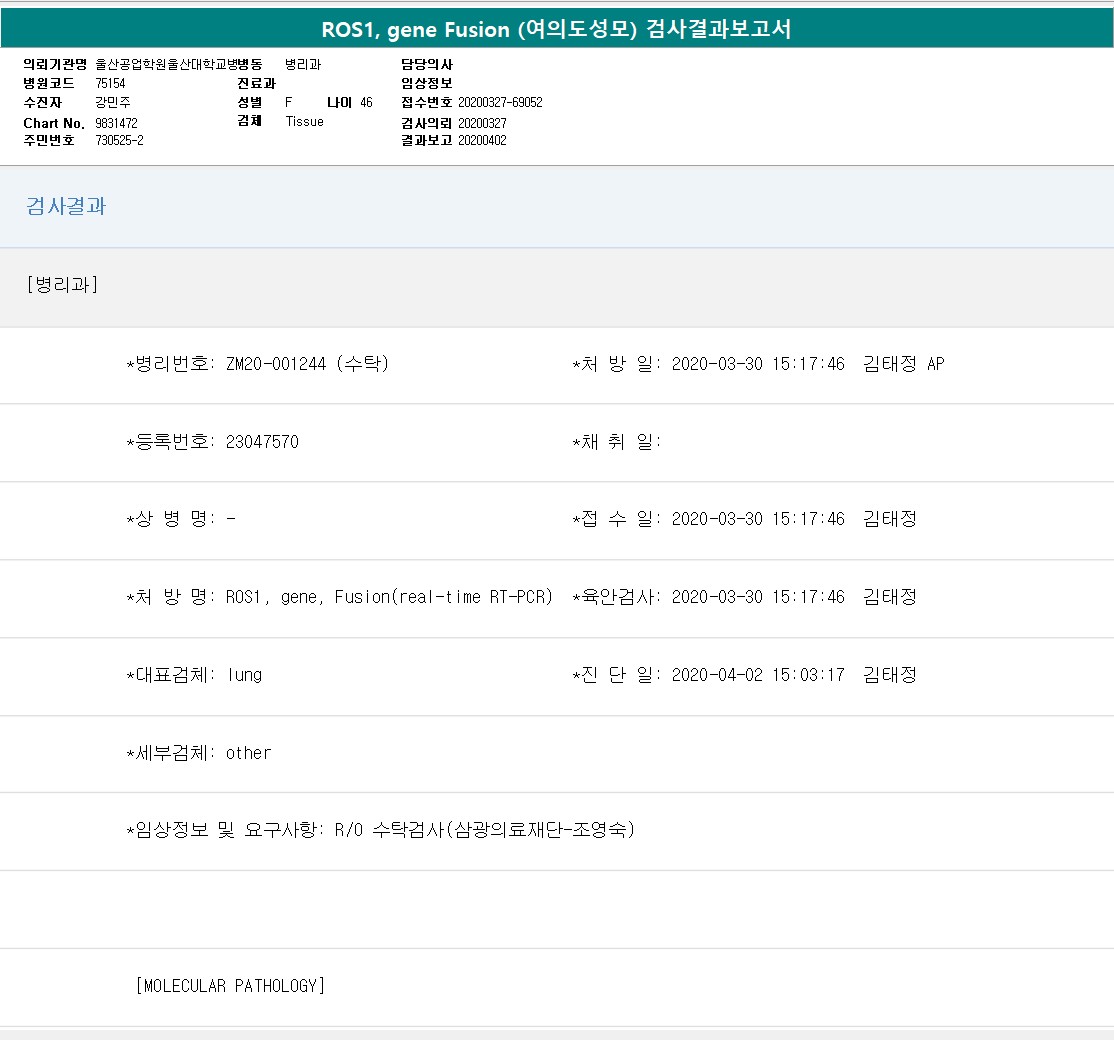Select the specimen type Tissue

tap(304, 122)
